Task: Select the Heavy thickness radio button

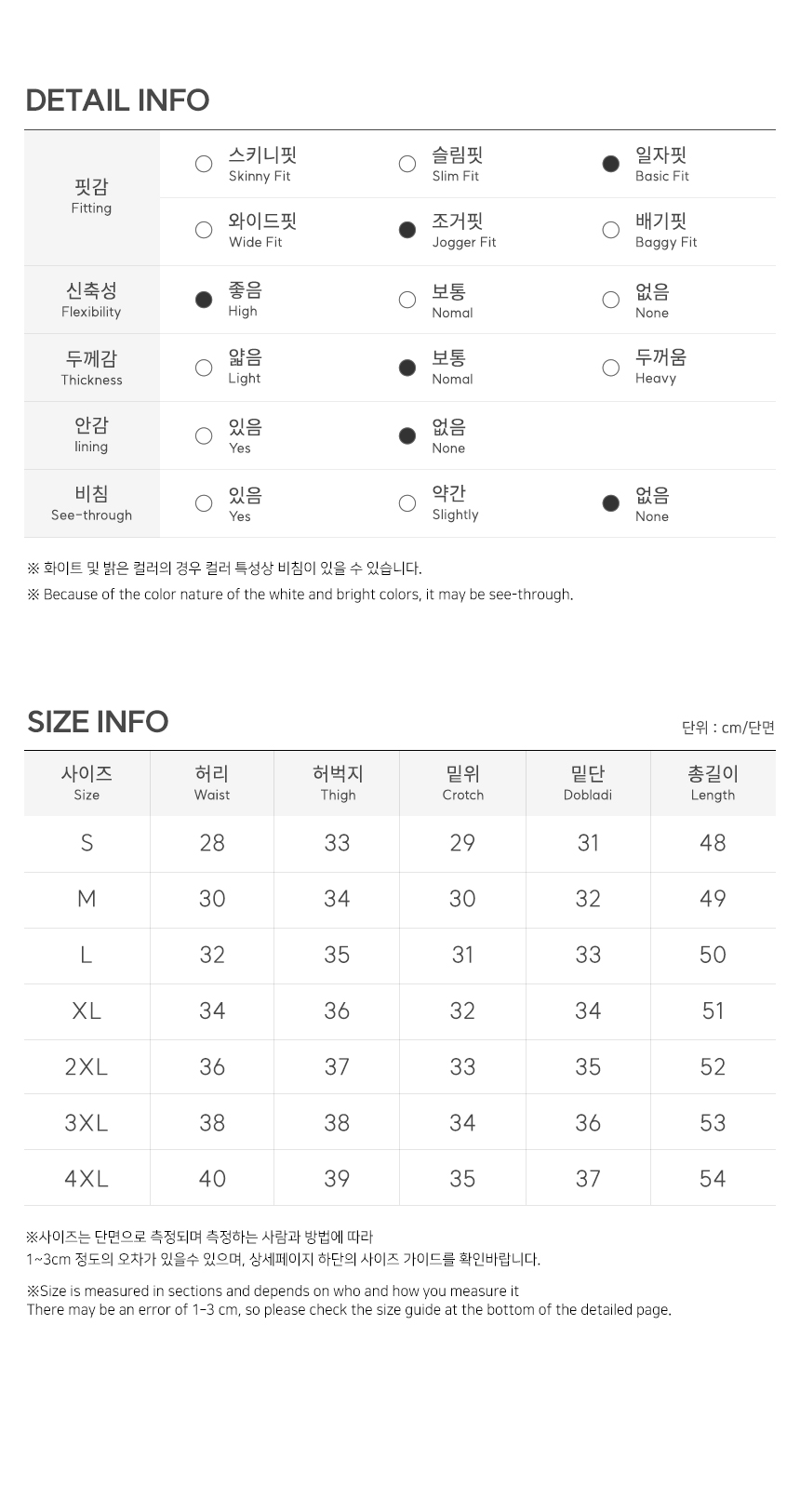Action: click(610, 368)
